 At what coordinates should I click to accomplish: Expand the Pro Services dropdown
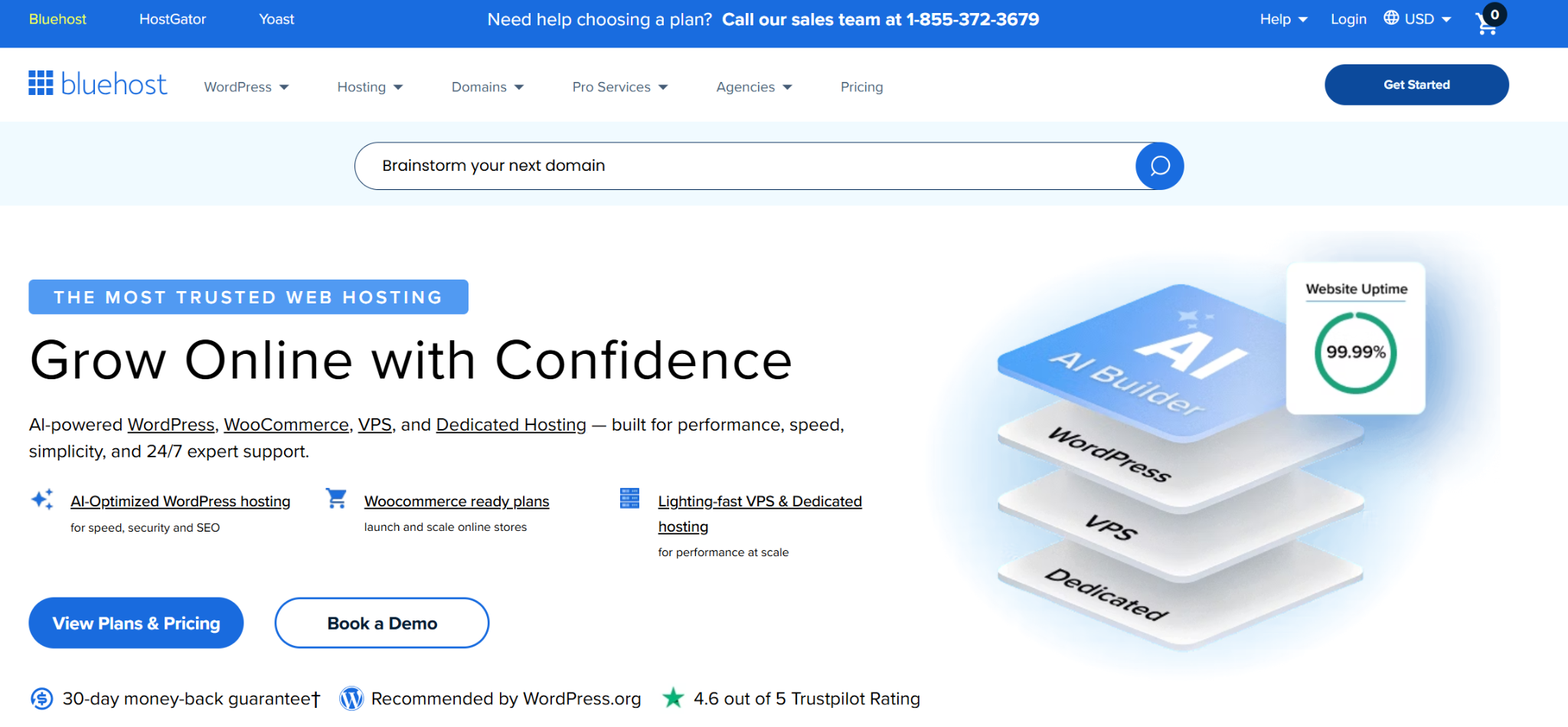click(x=620, y=87)
